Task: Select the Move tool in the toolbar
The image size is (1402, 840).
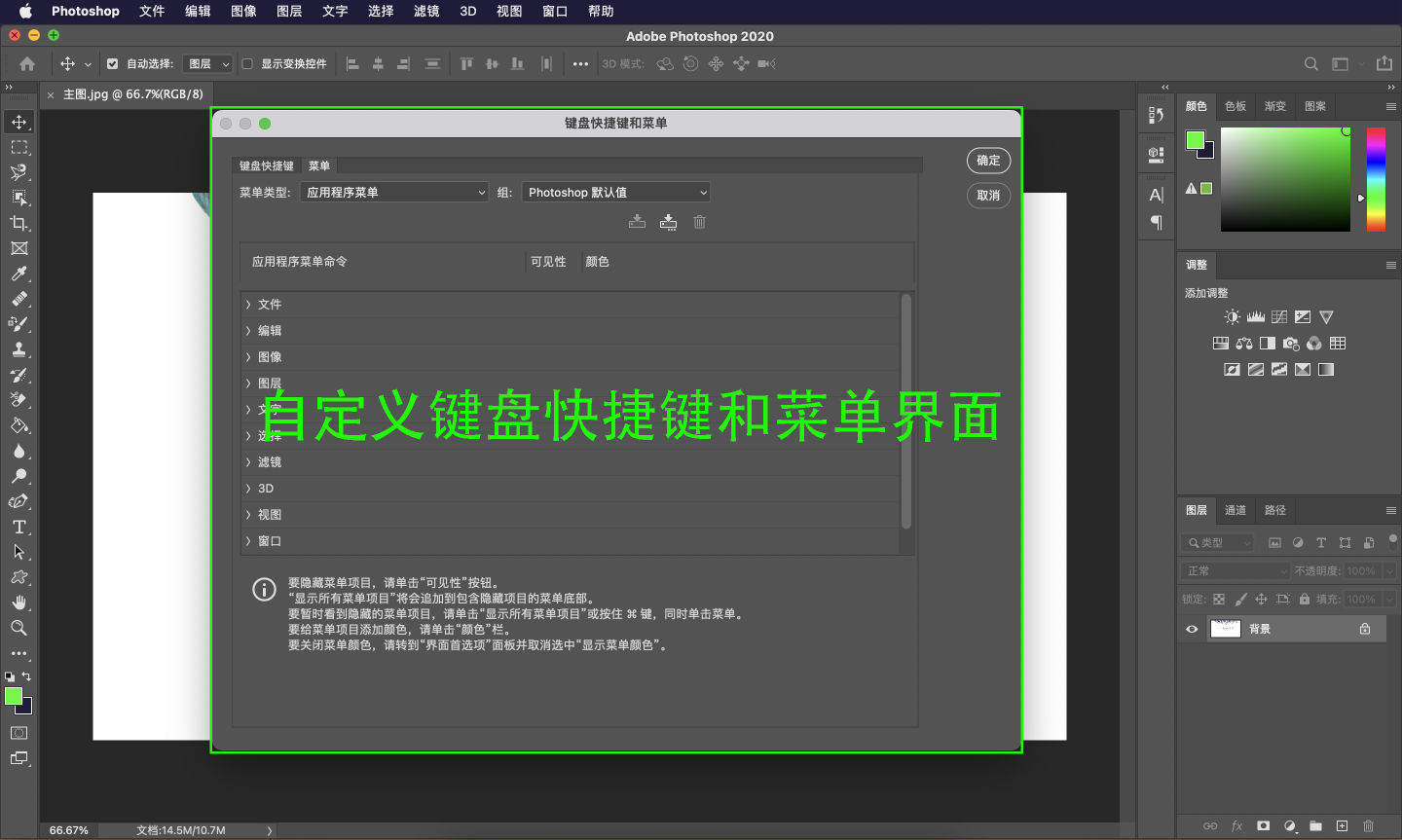Action: 18,122
